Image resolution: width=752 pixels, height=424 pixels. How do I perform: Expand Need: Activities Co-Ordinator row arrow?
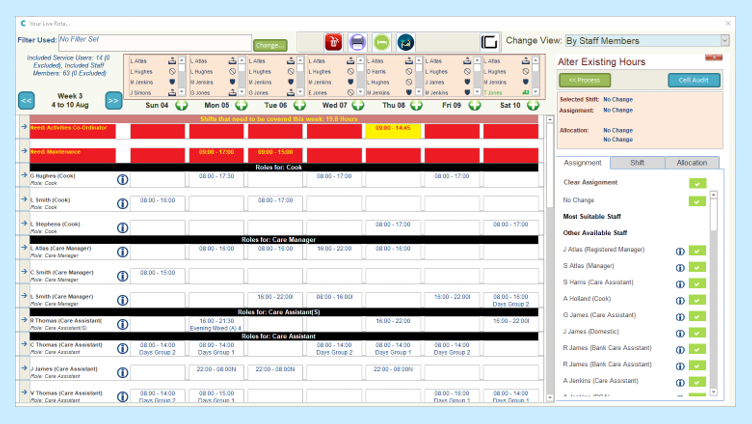point(24,127)
